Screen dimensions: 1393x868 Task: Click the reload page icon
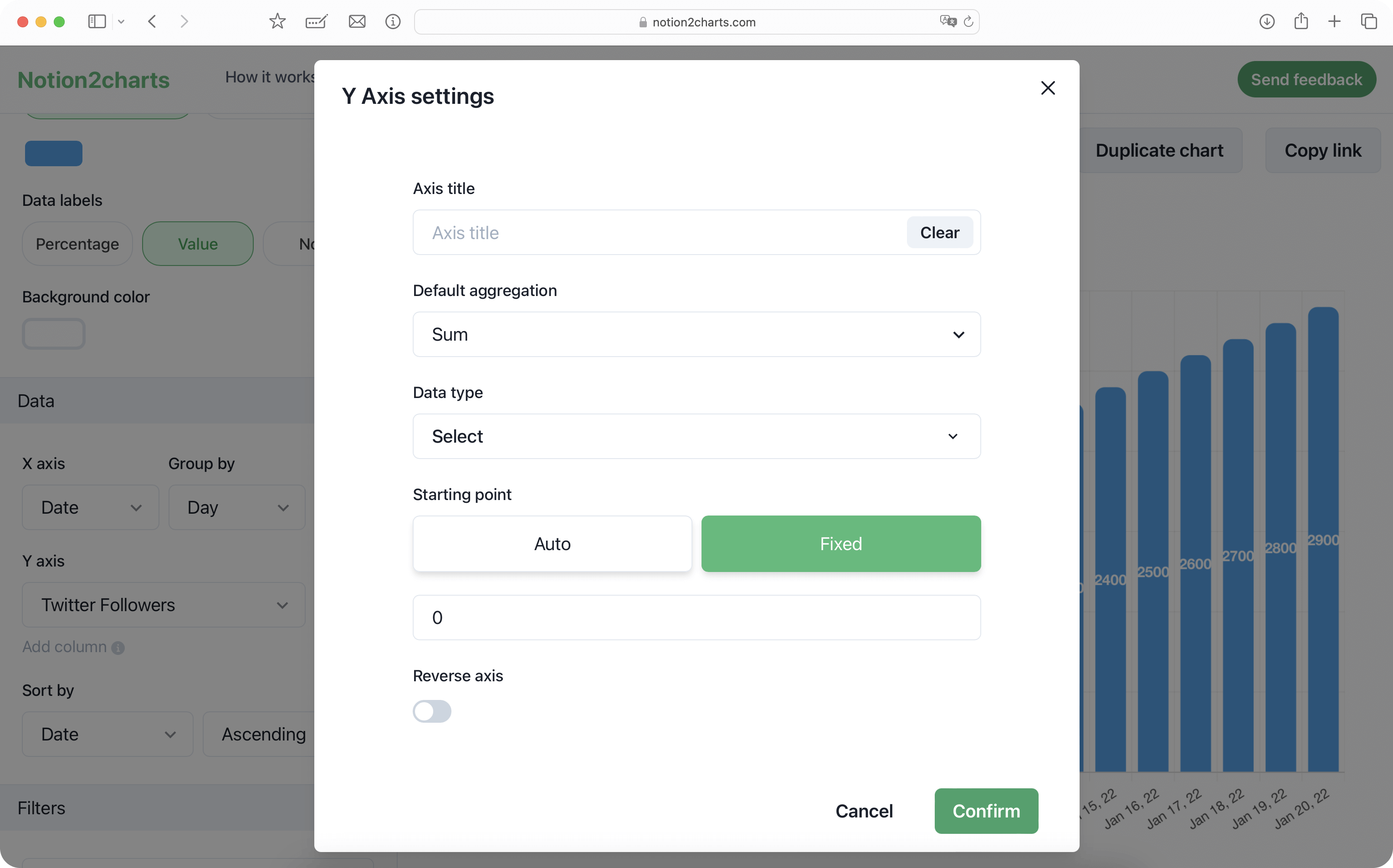968,22
